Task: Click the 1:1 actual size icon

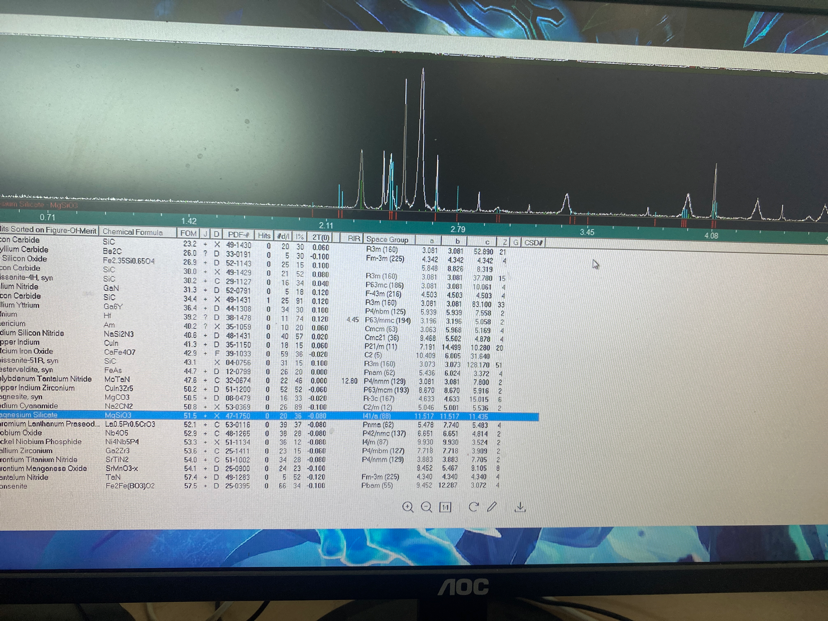Action: 447,507
